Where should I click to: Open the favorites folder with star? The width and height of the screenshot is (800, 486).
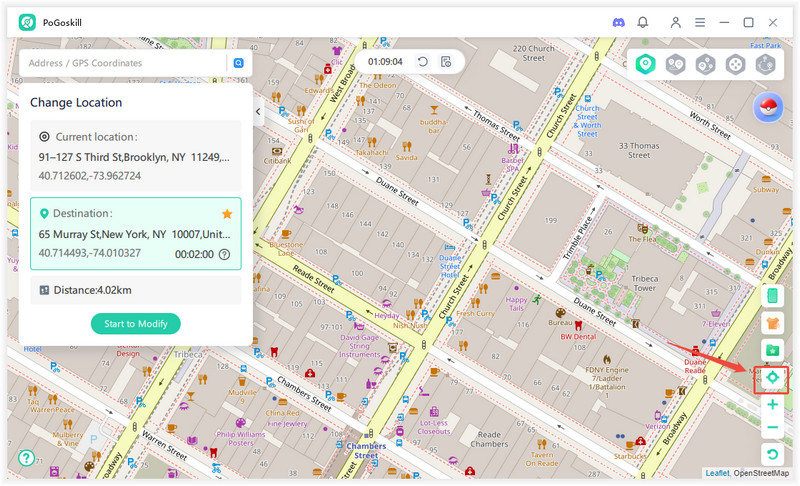(772, 350)
